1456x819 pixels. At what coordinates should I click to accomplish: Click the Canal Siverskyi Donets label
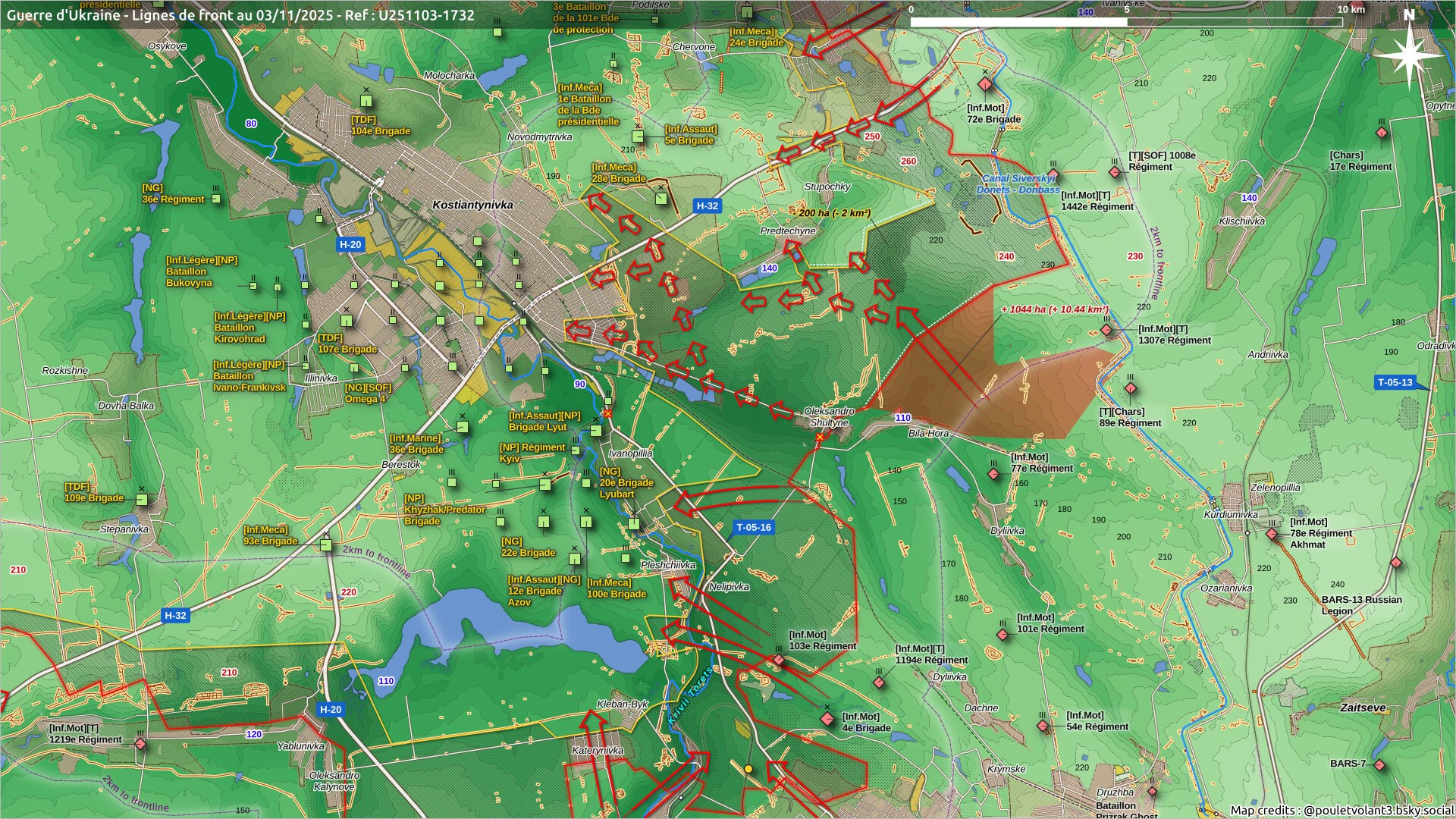(1018, 184)
